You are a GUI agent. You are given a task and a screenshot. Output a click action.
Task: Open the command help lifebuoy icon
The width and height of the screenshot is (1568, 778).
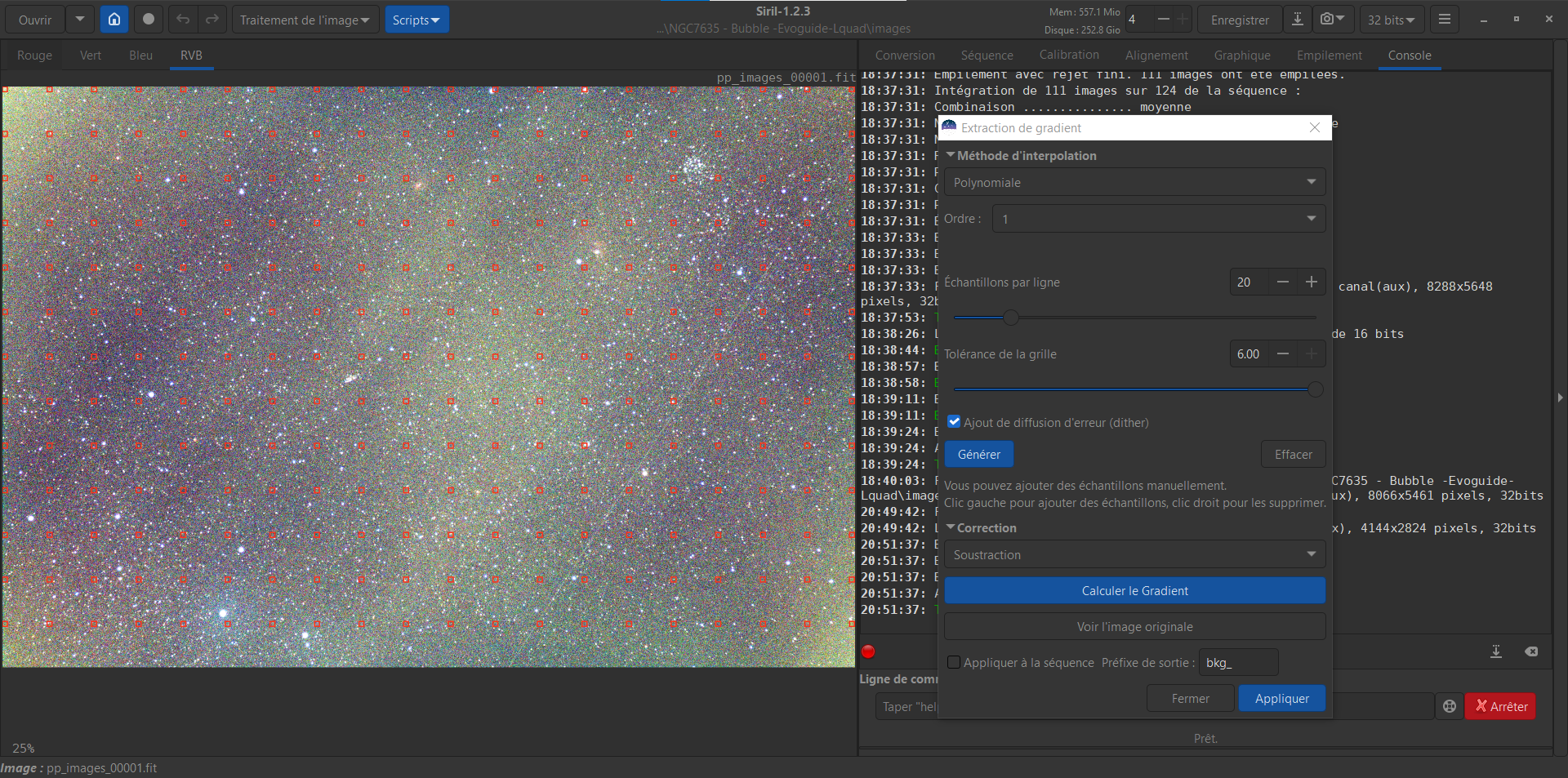pos(1450,707)
